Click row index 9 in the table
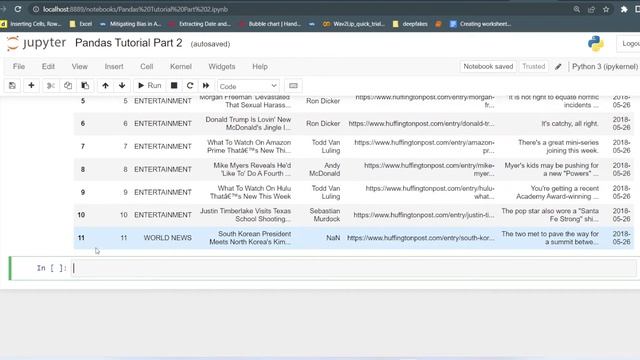 (x=83, y=192)
